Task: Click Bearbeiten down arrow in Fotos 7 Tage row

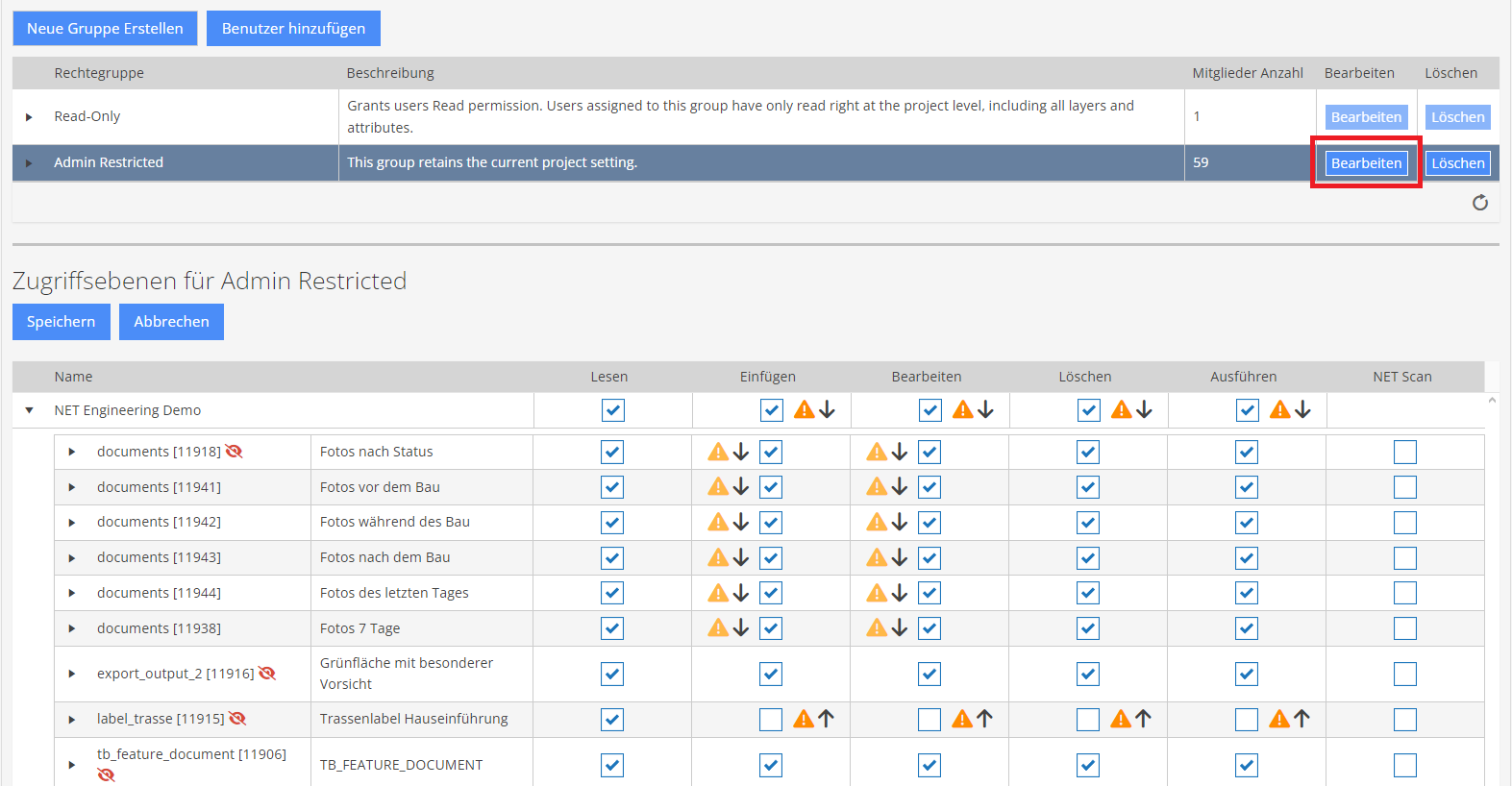Action: pos(899,628)
